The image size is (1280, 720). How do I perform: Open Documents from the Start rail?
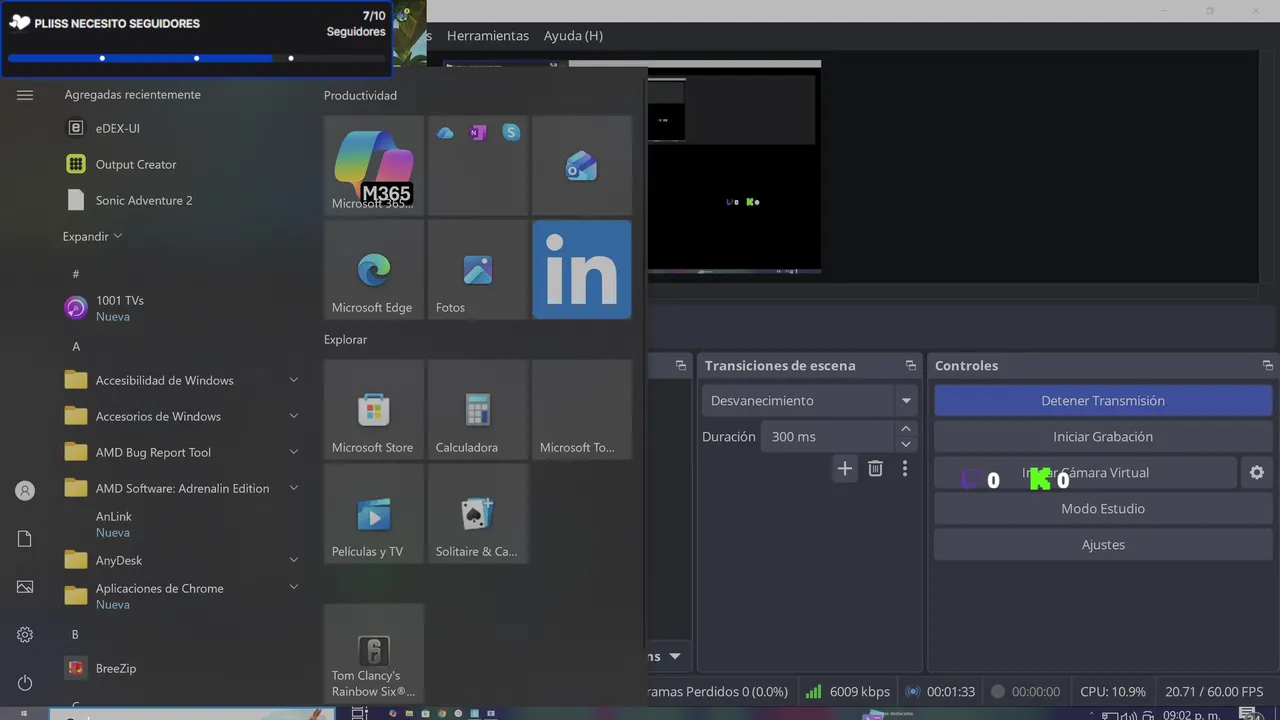(25, 539)
